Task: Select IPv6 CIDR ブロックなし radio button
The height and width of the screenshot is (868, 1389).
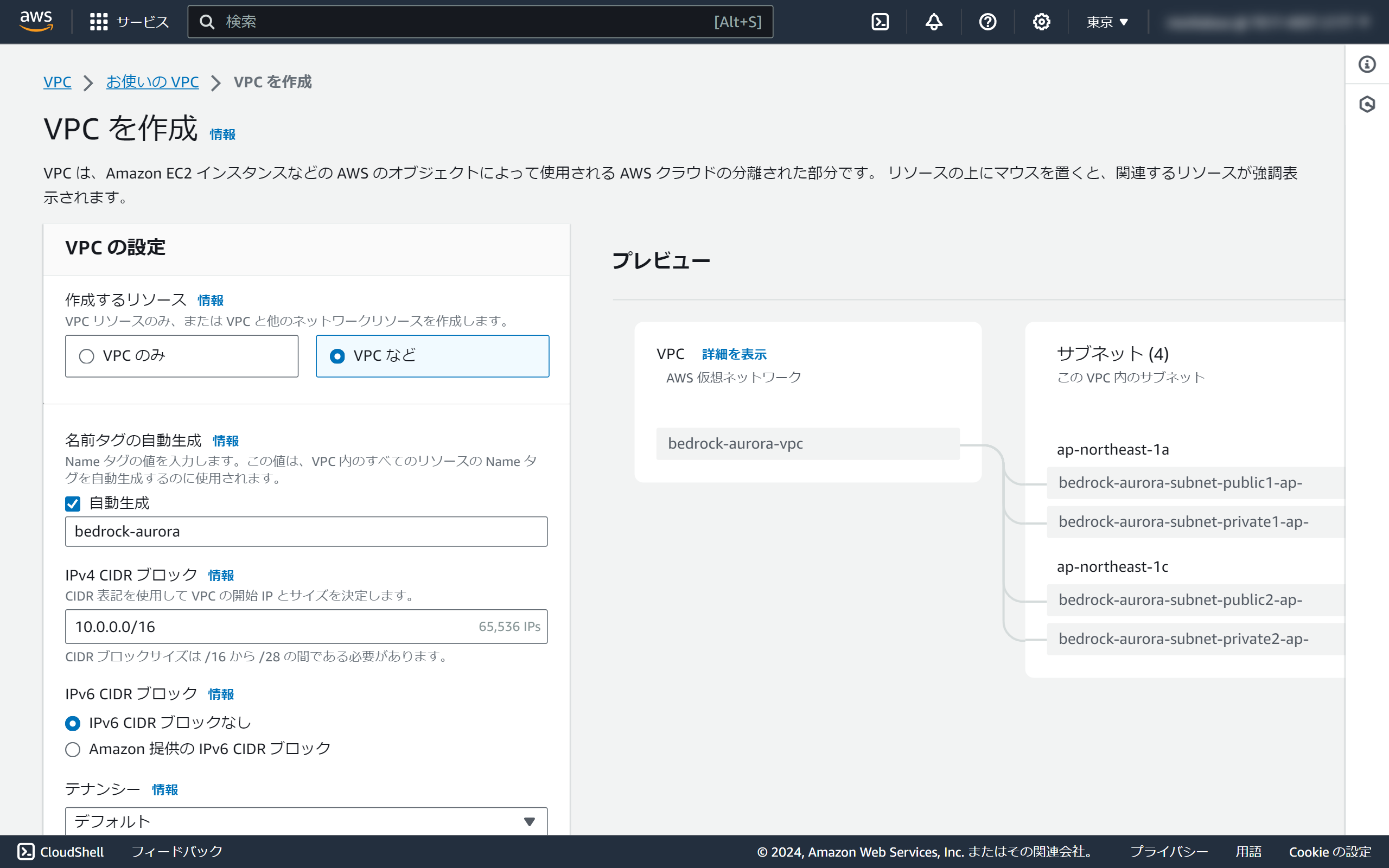Action: [x=73, y=723]
